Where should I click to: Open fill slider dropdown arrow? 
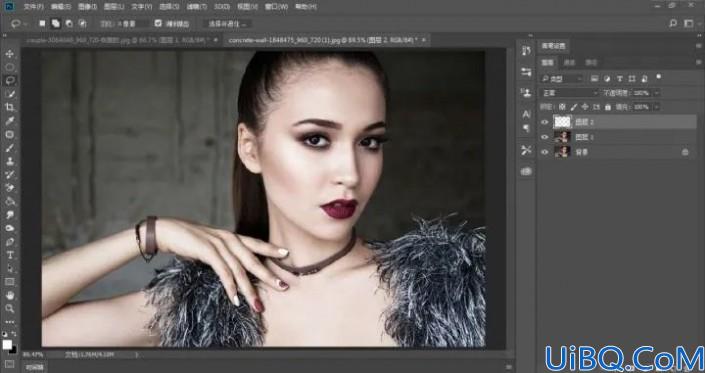(x=657, y=107)
